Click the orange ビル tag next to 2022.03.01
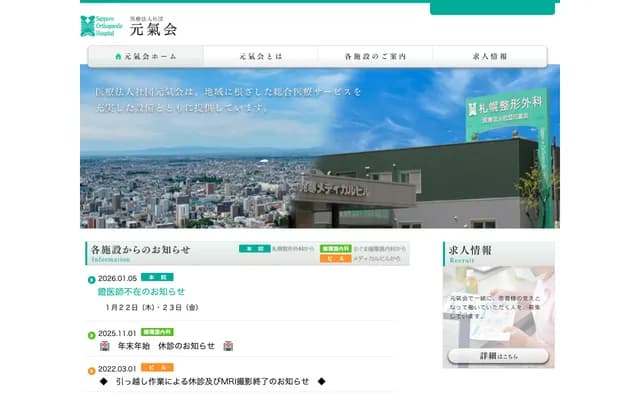The width and height of the screenshot is (640, 400). (157, 367)
